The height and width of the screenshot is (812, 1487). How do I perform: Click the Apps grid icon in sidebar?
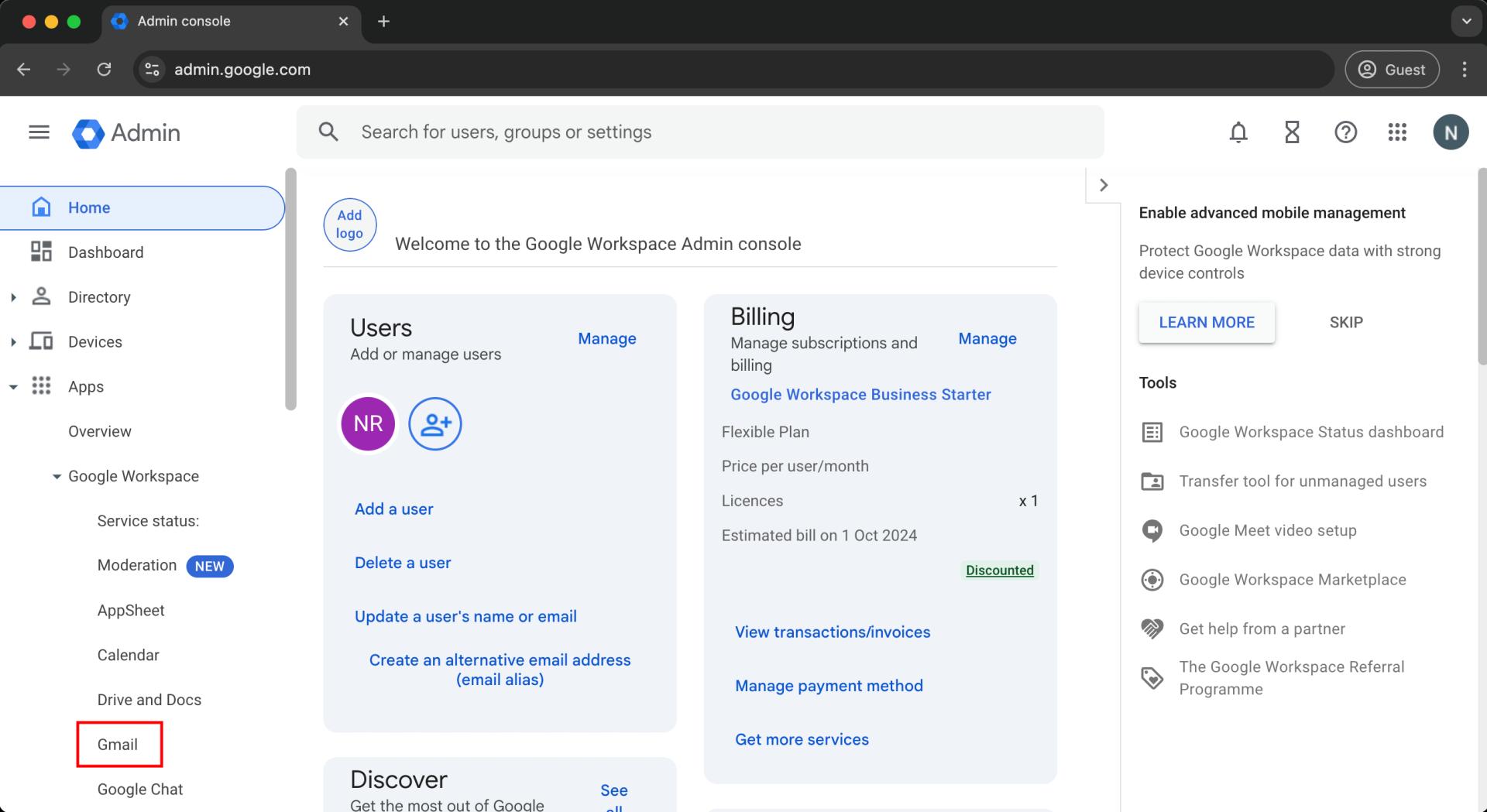click(41, 385)
